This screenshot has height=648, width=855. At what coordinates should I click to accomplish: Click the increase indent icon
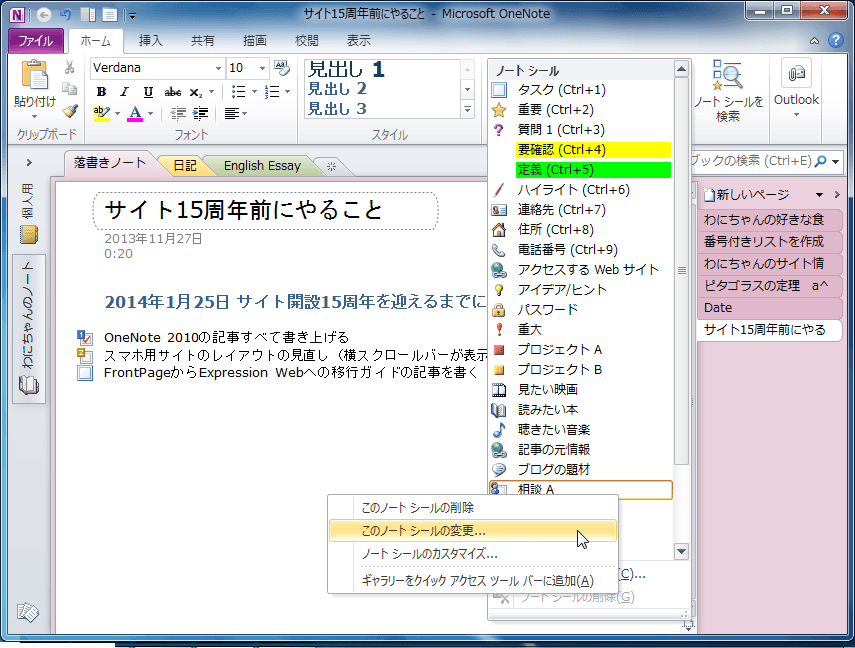click(200, 113)
